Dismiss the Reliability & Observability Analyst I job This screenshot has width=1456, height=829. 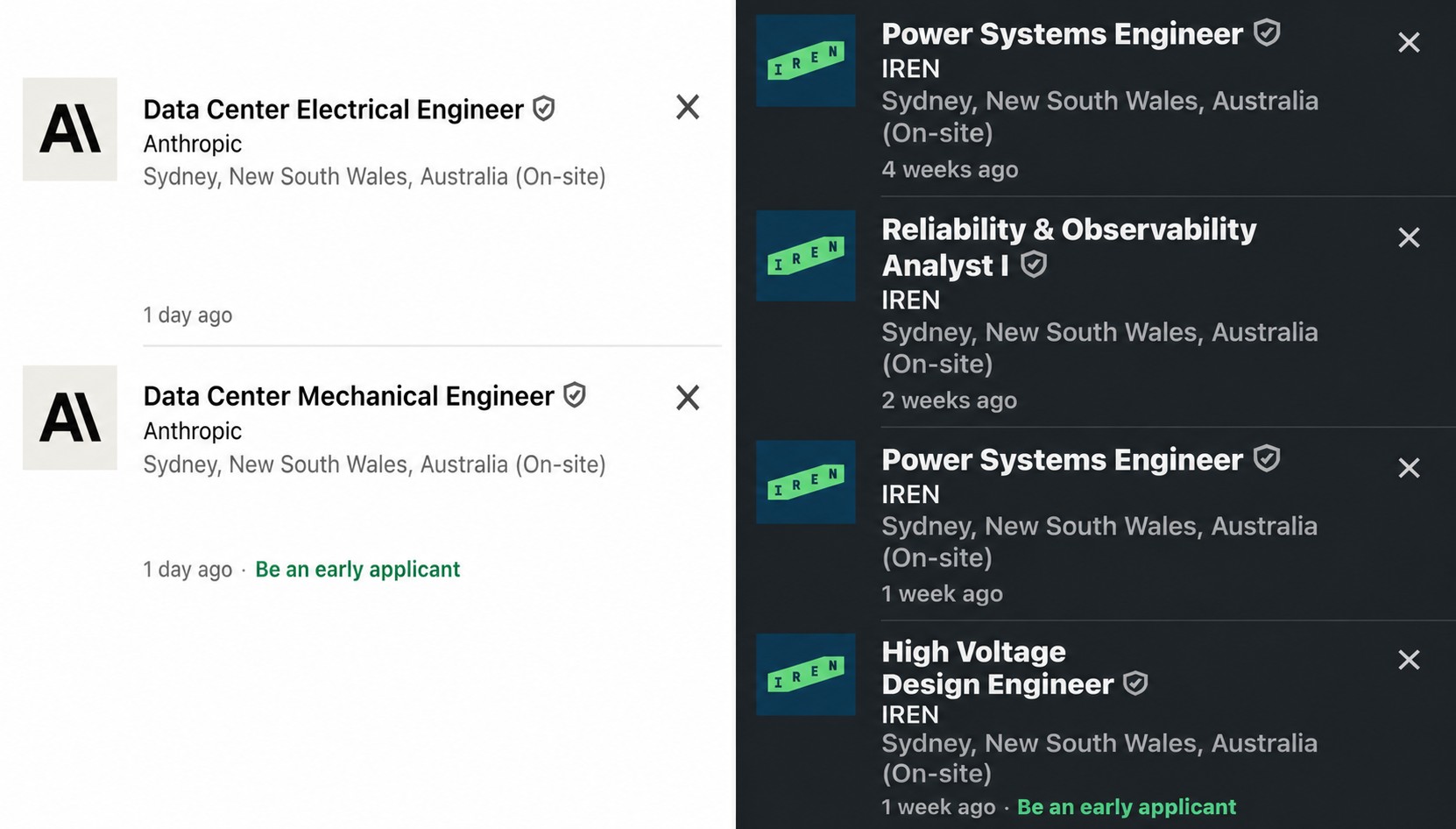[1409, 237]
